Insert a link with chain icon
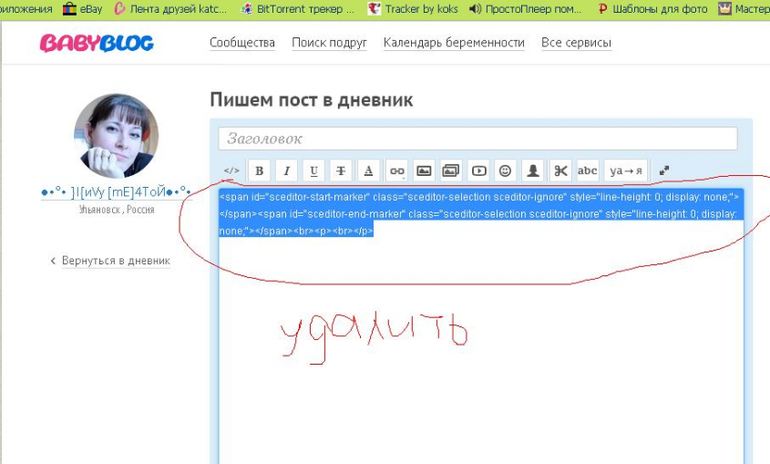 click(x=397, y=171)
